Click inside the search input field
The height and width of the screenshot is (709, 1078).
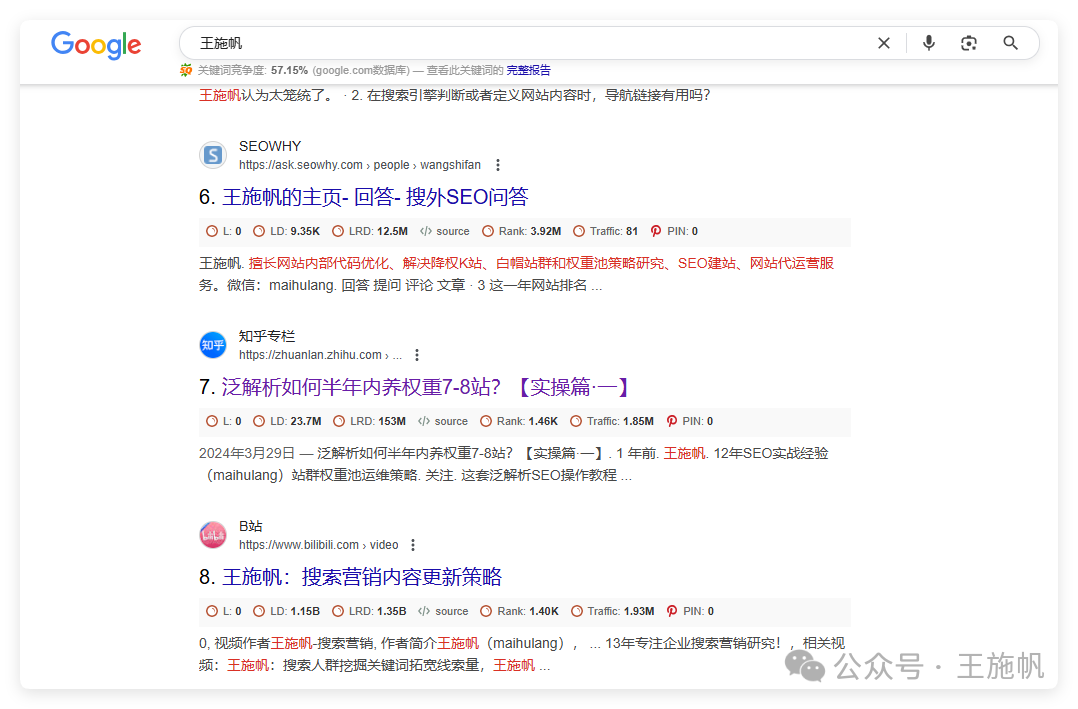[x=500, y=43]
